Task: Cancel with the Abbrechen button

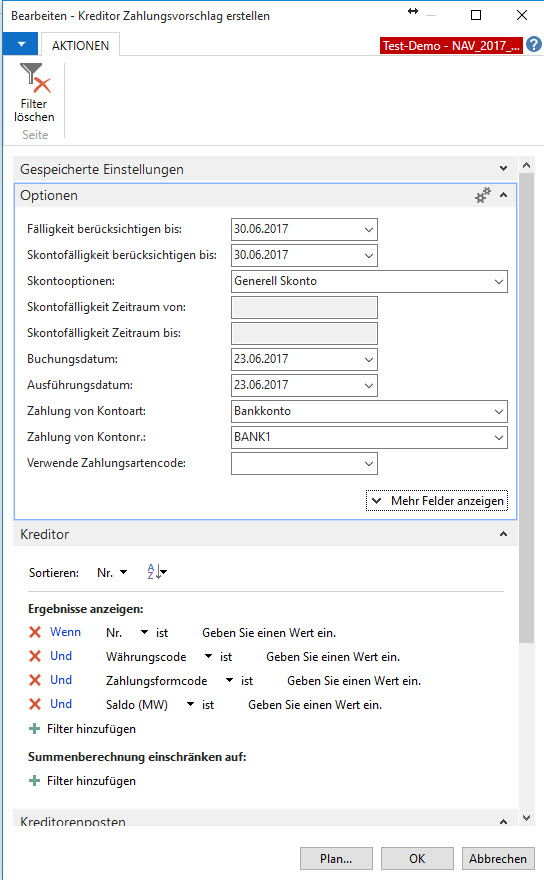Action: click(x=498, y=859)
